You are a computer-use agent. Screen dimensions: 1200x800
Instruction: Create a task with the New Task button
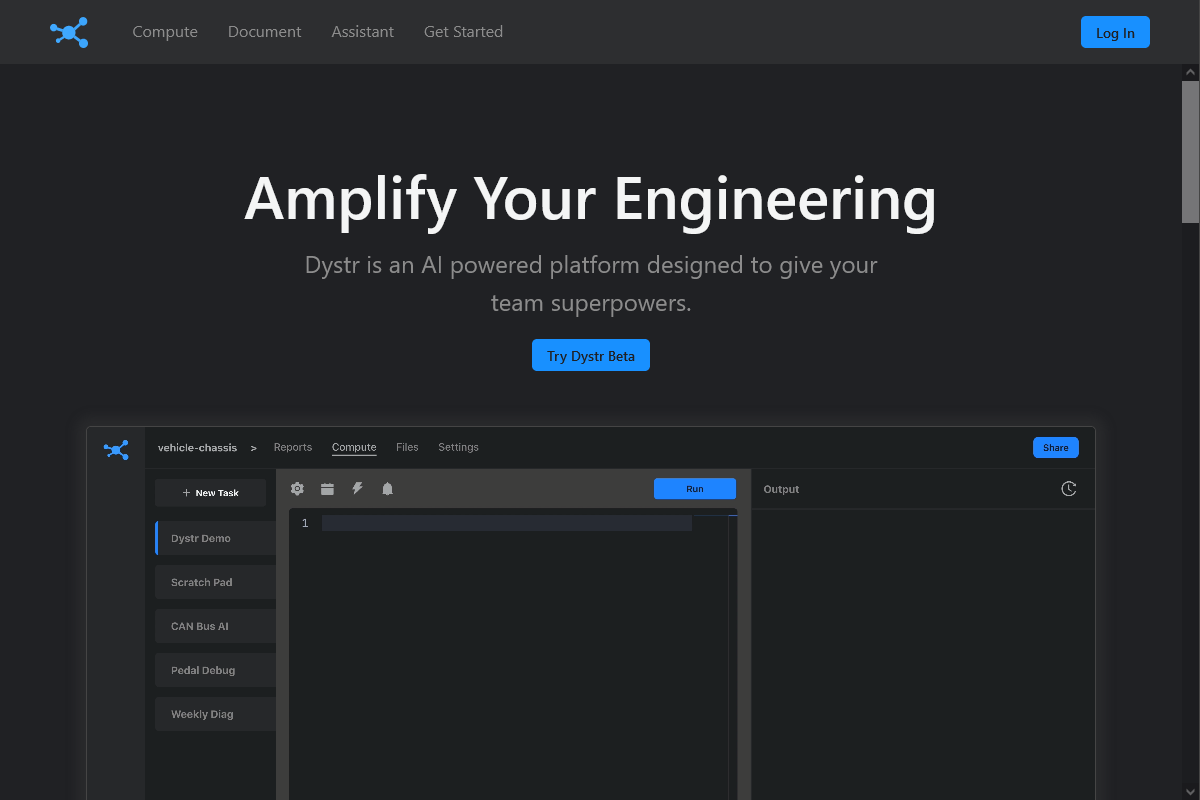click(210, 492)
